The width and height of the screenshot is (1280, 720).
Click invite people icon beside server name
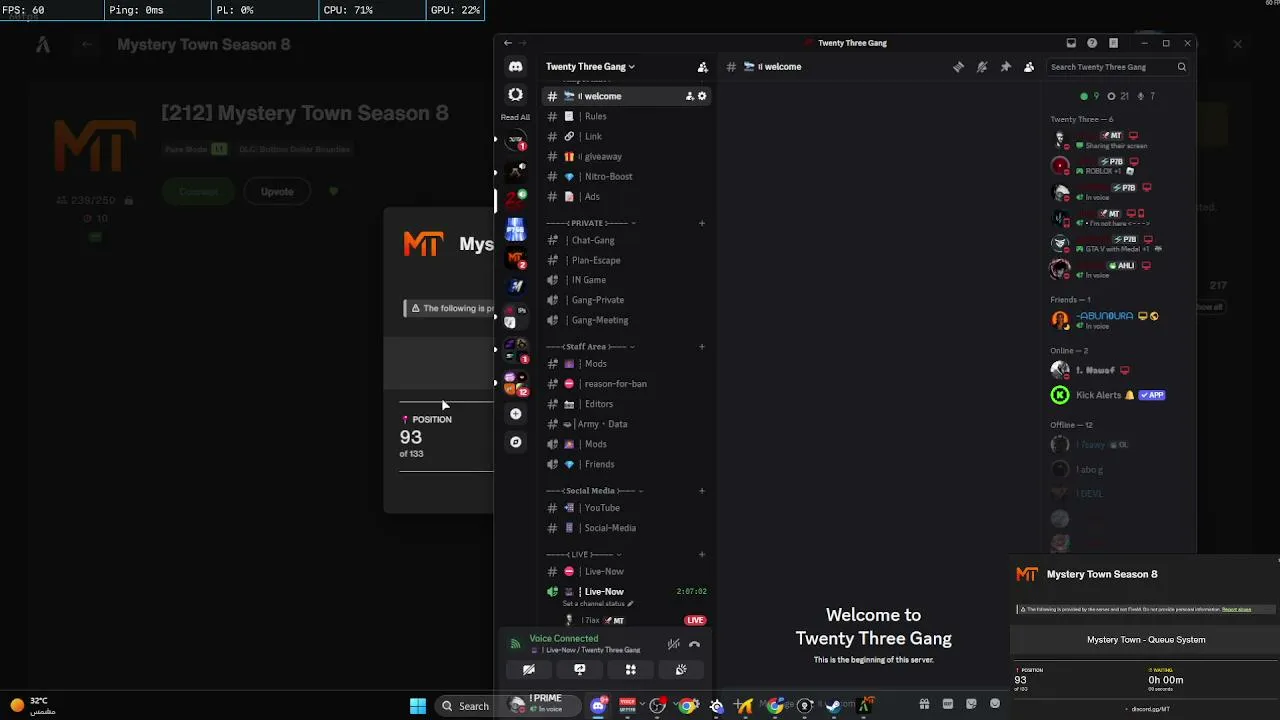[702, 67]
